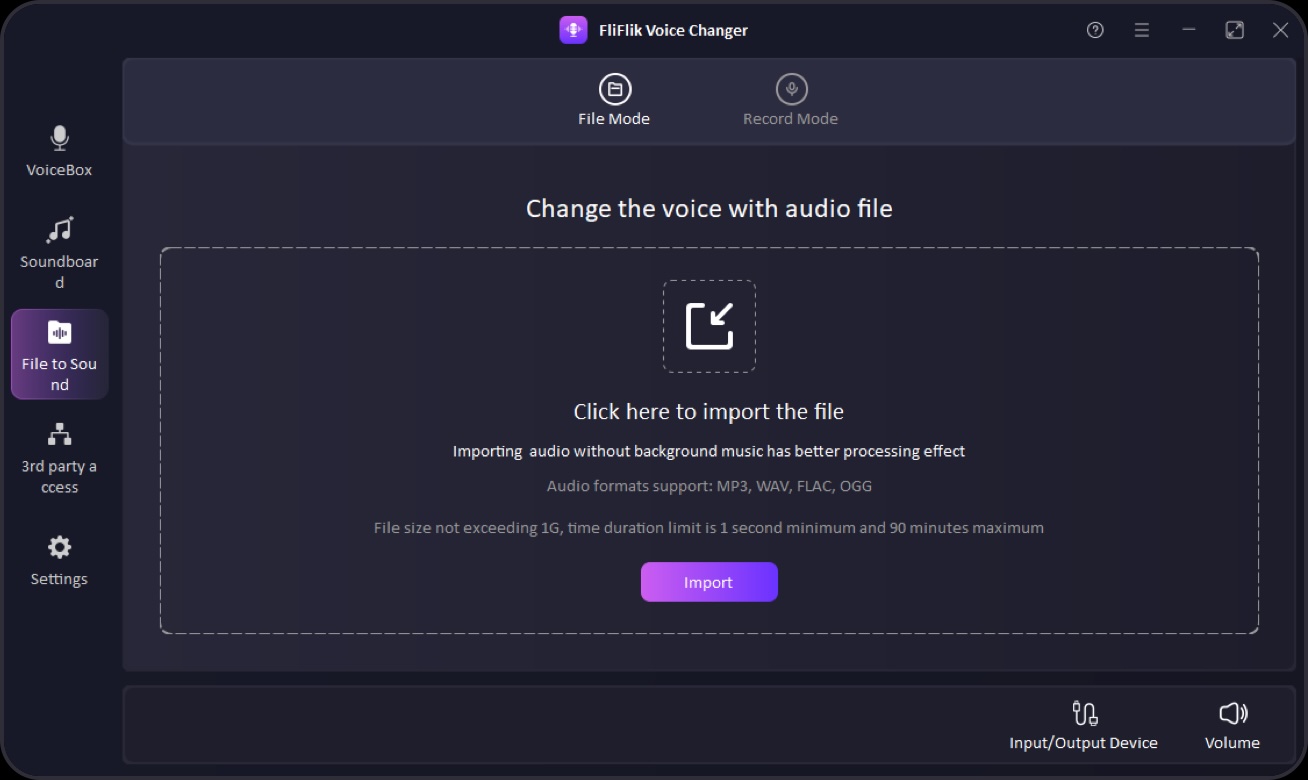1308x780 pixels.
Task: Open the Volume control
Action: pos(1232,725)
